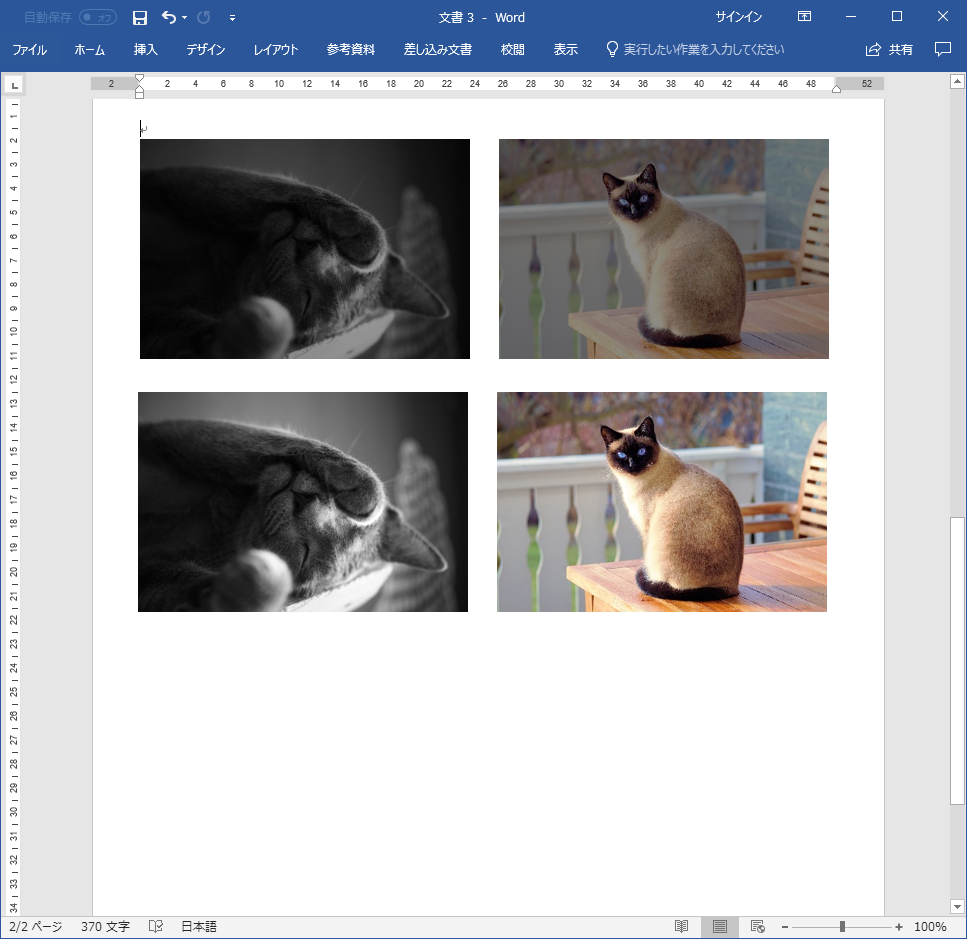Switch to Read Mode view

click(x=681, y=927)
